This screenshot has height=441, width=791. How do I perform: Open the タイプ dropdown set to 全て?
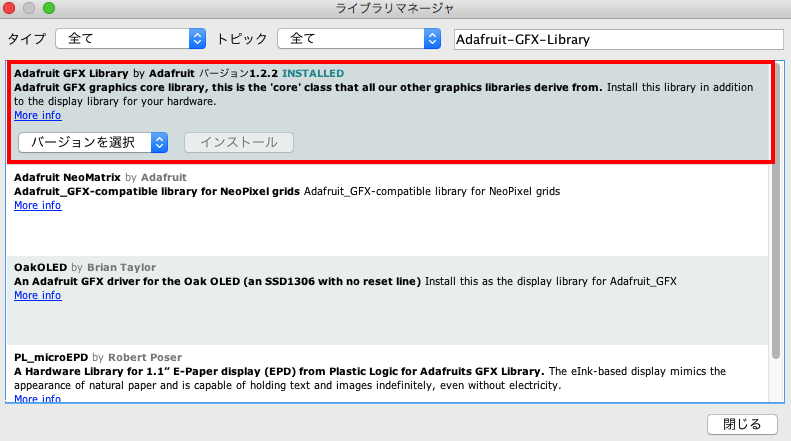(x=131, y=38)
